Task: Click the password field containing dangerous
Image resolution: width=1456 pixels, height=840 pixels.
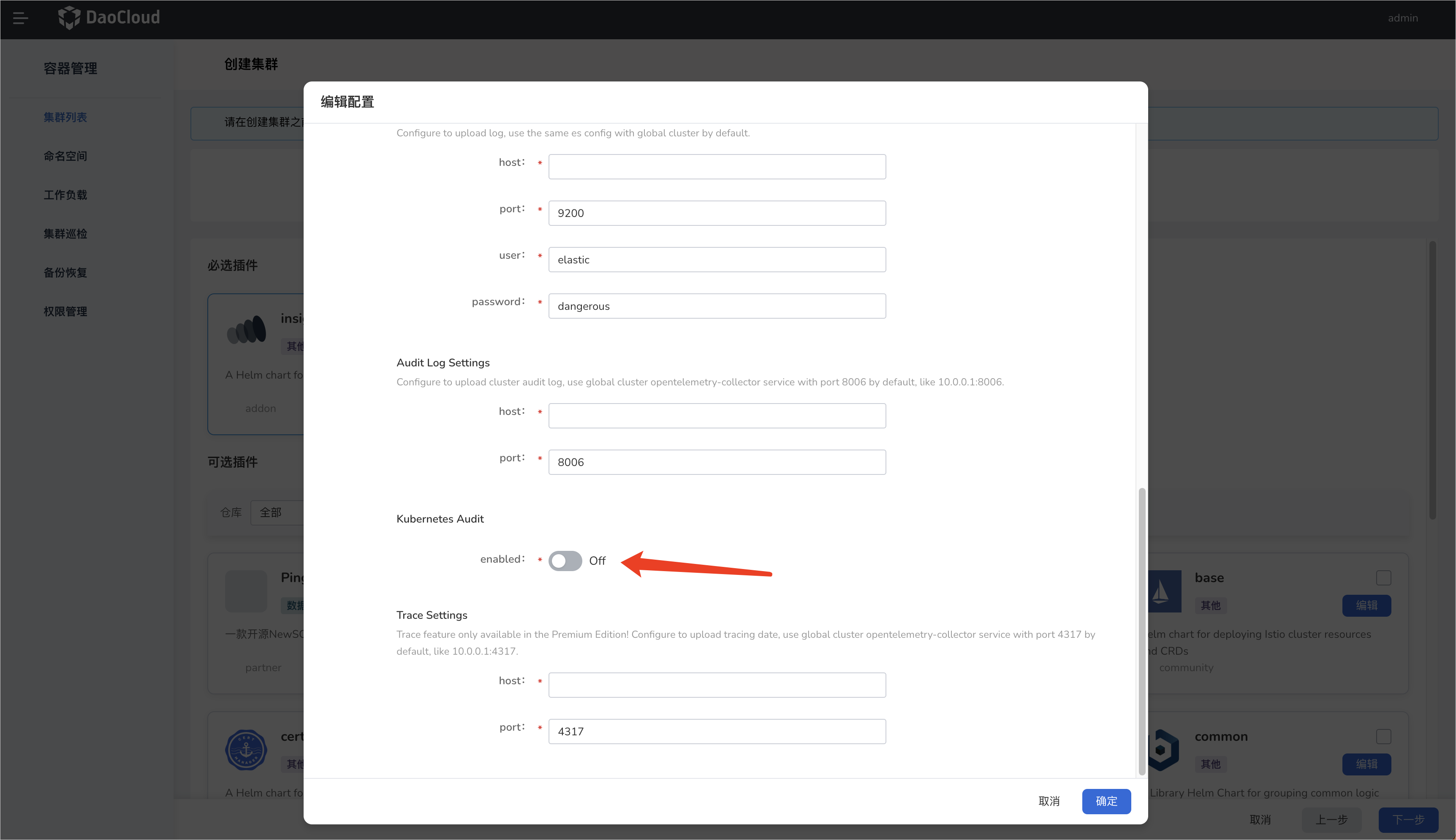Action: pos(717,306)
